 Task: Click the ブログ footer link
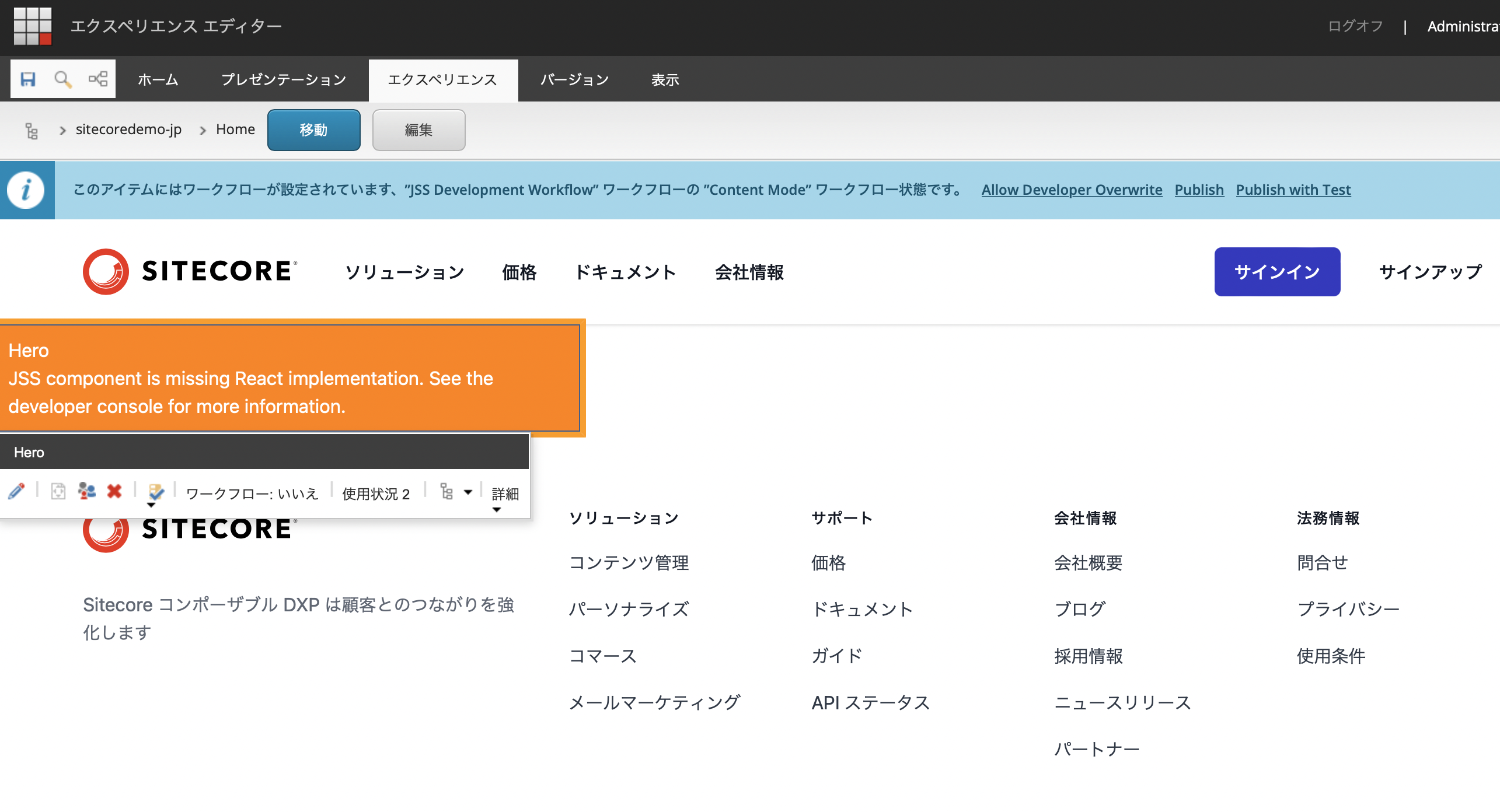[x=1080, y=609]
